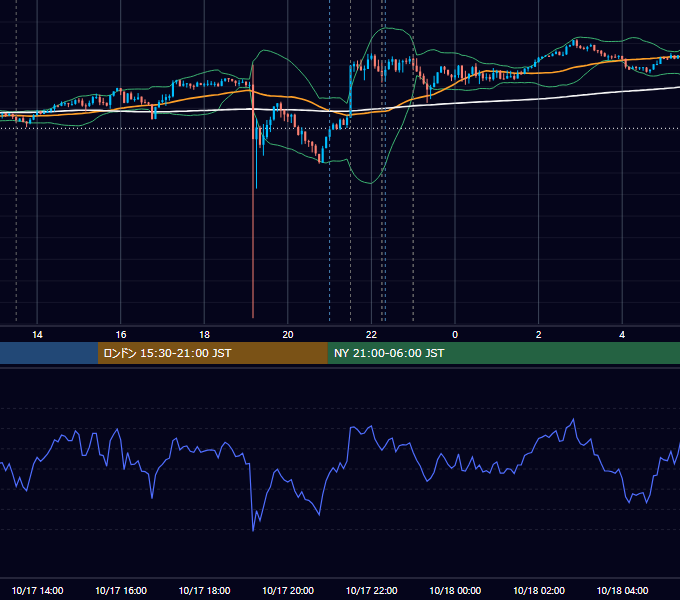Viewport: 680px width, 600px height.
Task: Click the 10/17 22:00 date label
Action: 371,590
